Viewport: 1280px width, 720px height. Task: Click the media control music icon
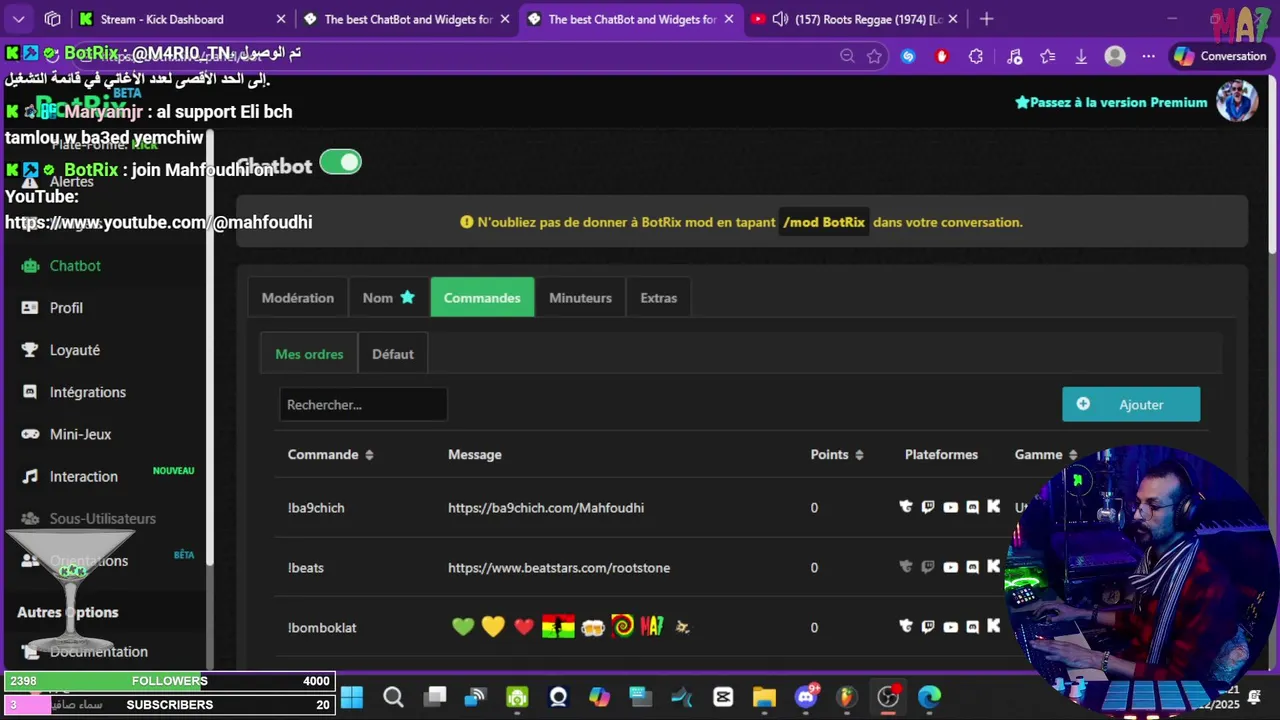point(1014,56)
